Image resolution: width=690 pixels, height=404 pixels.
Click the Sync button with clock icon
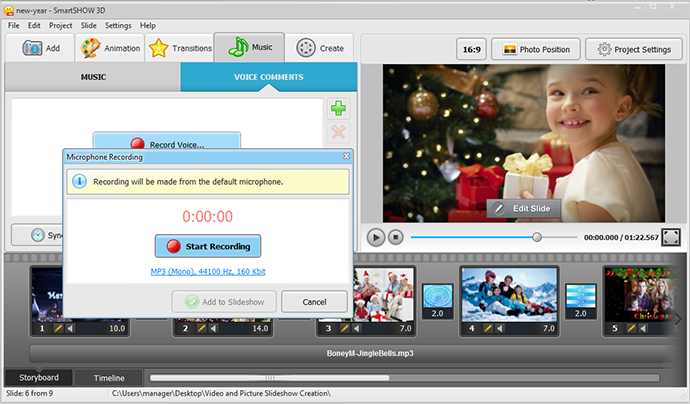click(37, 235)
